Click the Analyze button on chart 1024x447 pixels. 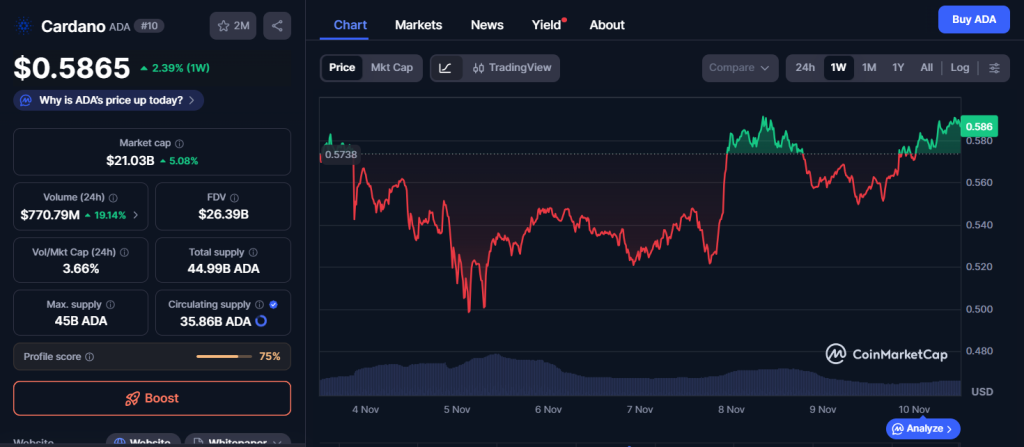point(924,428)
